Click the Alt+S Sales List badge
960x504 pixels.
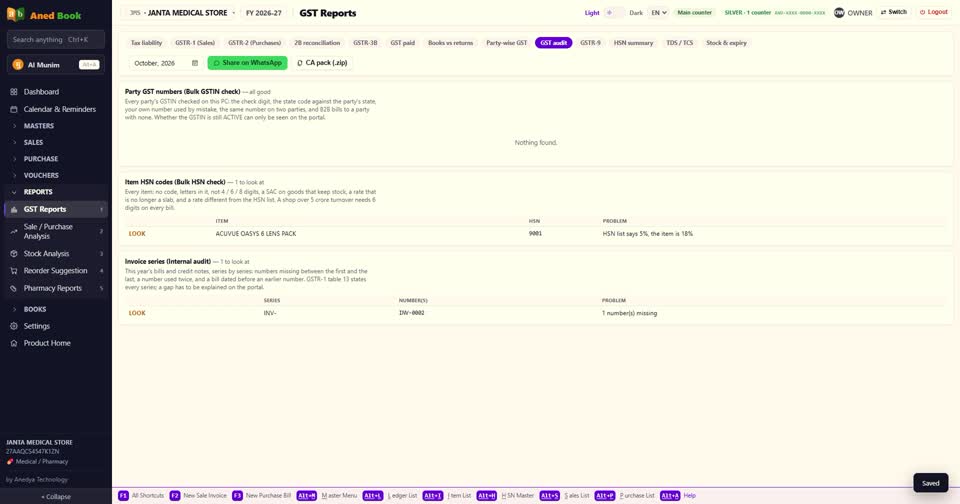[x=550, y=495]
